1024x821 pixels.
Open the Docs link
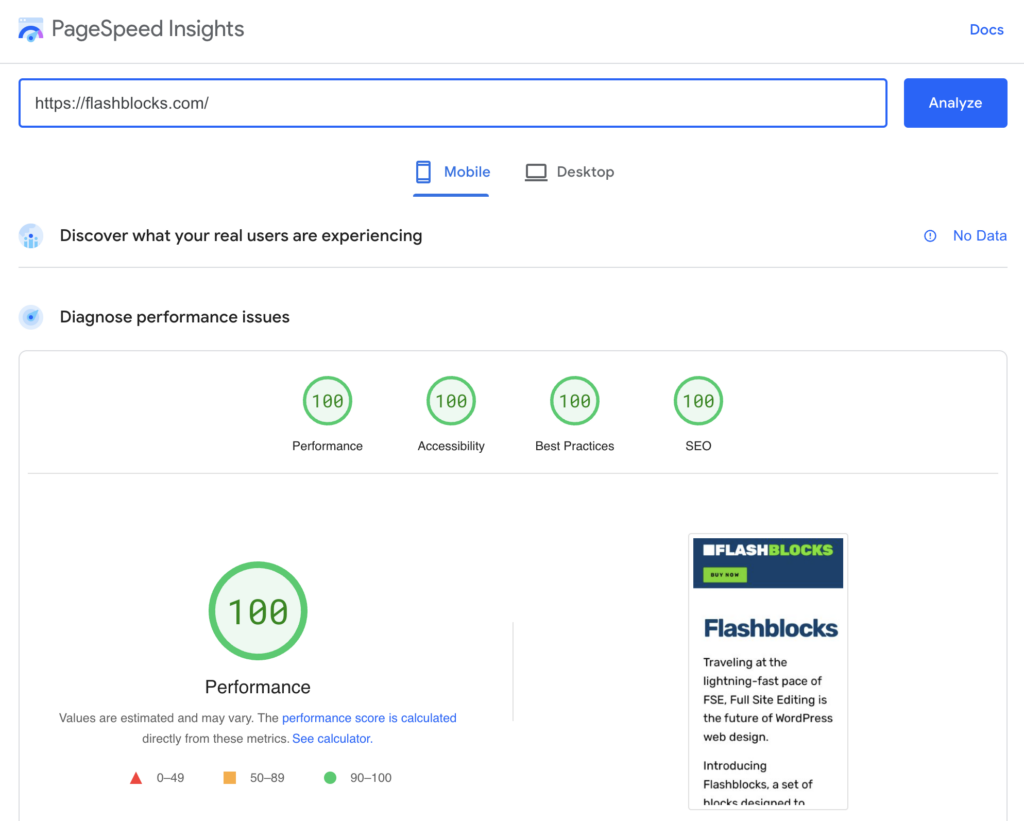click(986, 29)
